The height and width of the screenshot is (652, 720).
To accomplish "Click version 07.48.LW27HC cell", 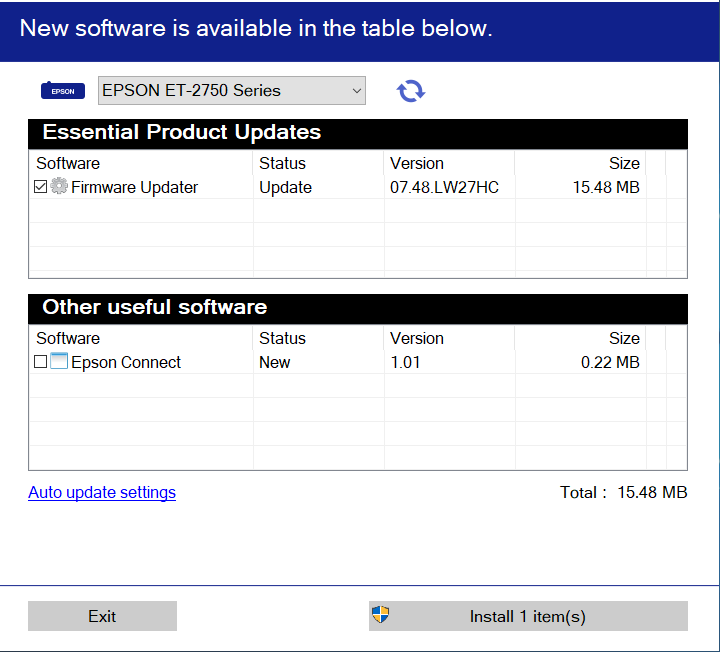I will coord(444,187).
